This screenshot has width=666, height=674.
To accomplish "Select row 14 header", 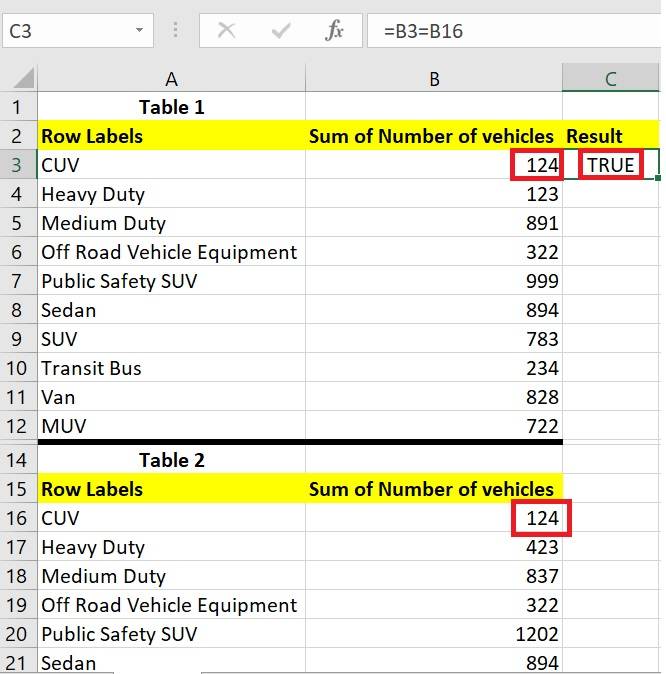I will (x=17, y=460).
